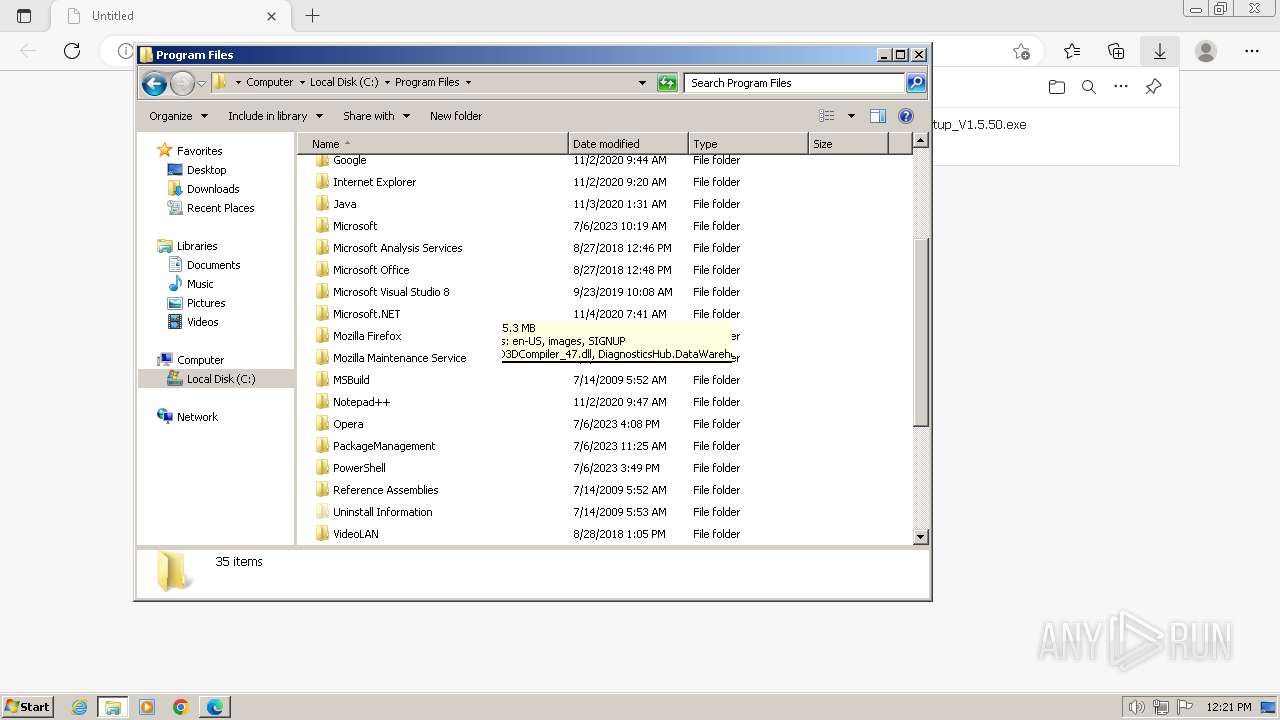Select the Notepad++ folder icon
The image size is (1280, 720).
(x=322, y=402)
